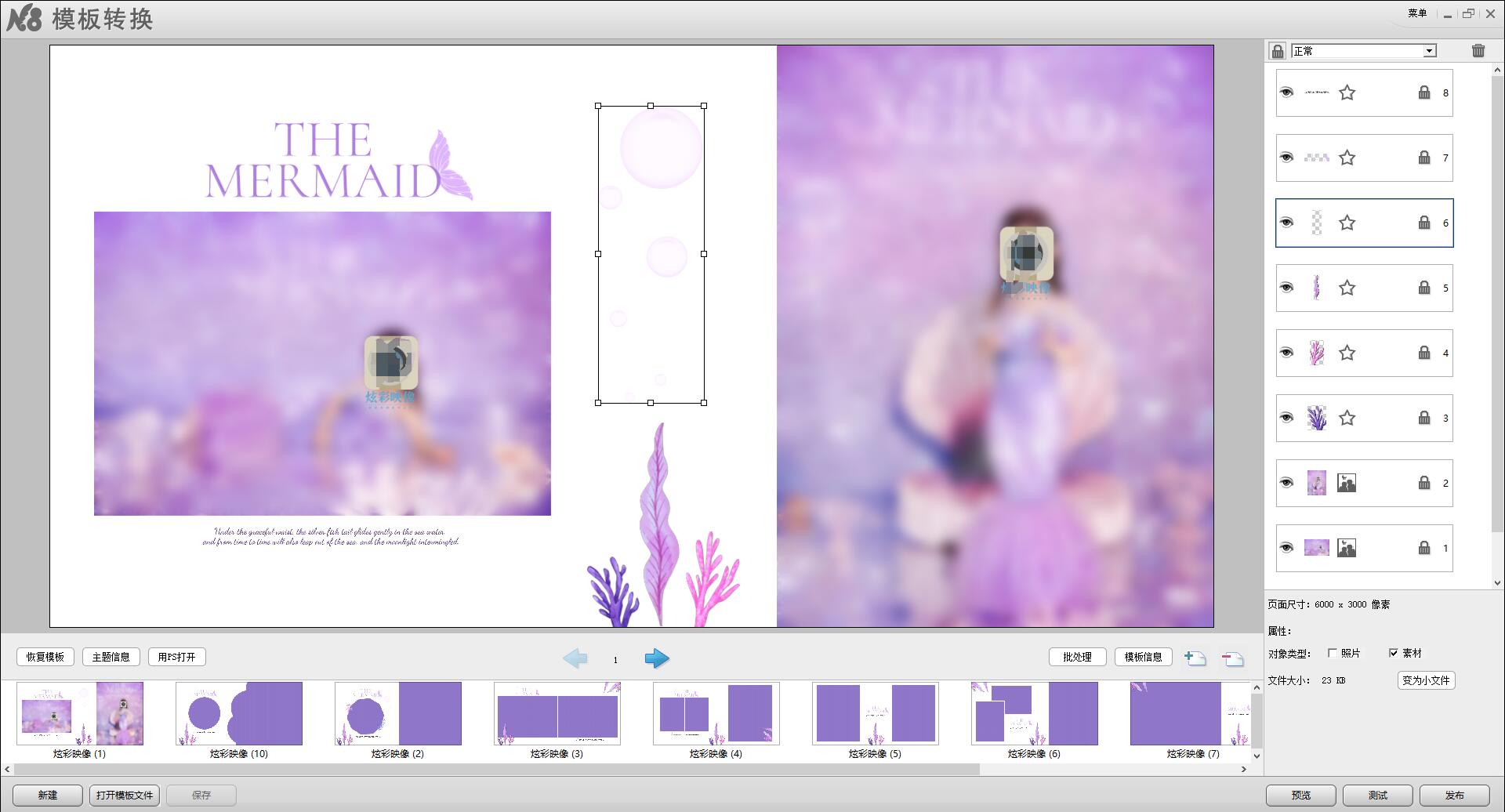
Task: Click the trash icon to delete layer
Action: pyautogui.click(x=1478, y=51)
